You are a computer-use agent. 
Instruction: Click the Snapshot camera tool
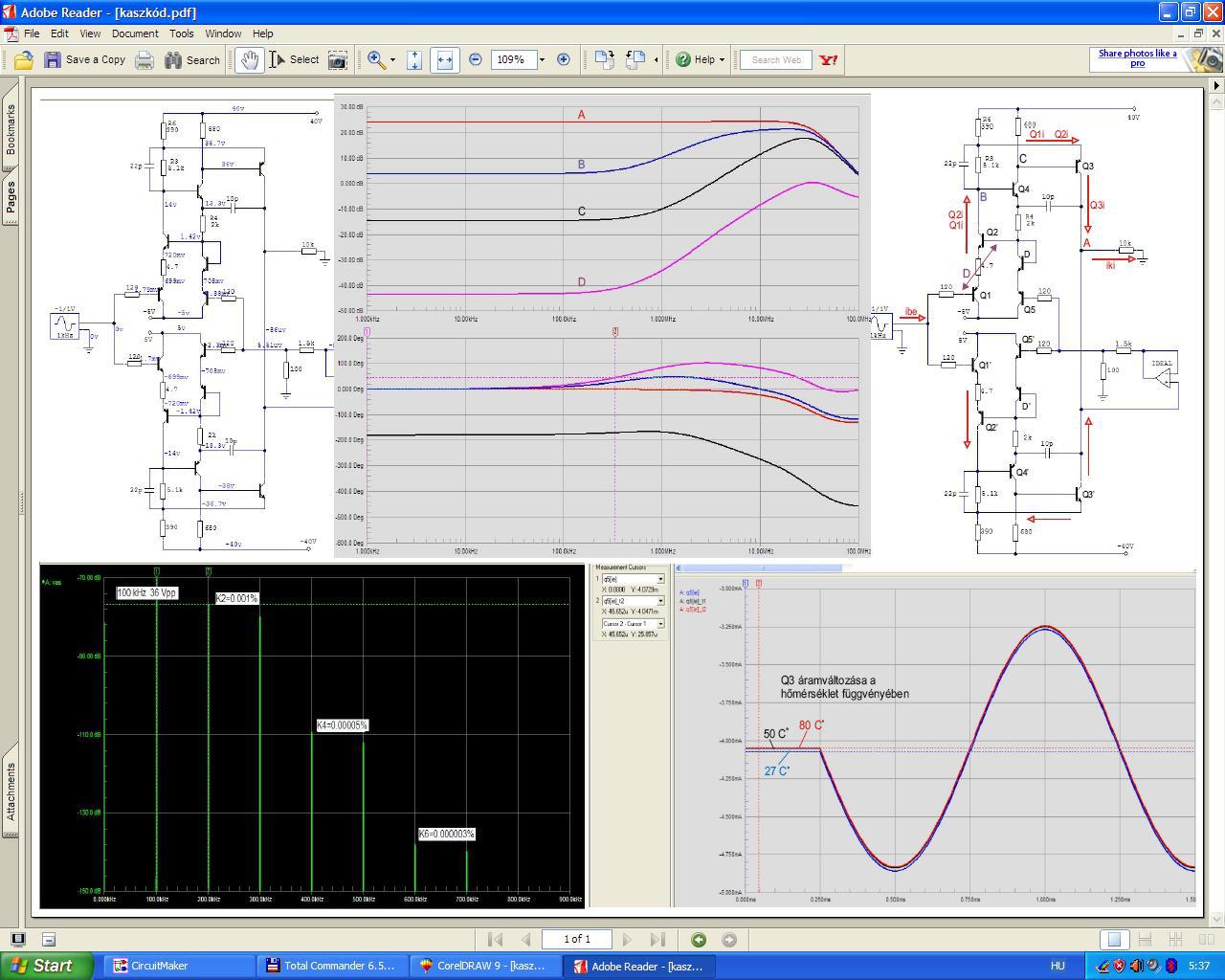tap(337, 59)
